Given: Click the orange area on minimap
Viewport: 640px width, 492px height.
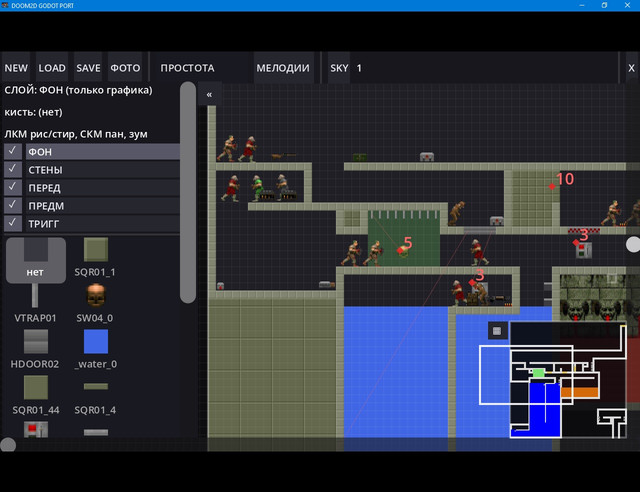Looking at the screenshot, I should (580, 393).
